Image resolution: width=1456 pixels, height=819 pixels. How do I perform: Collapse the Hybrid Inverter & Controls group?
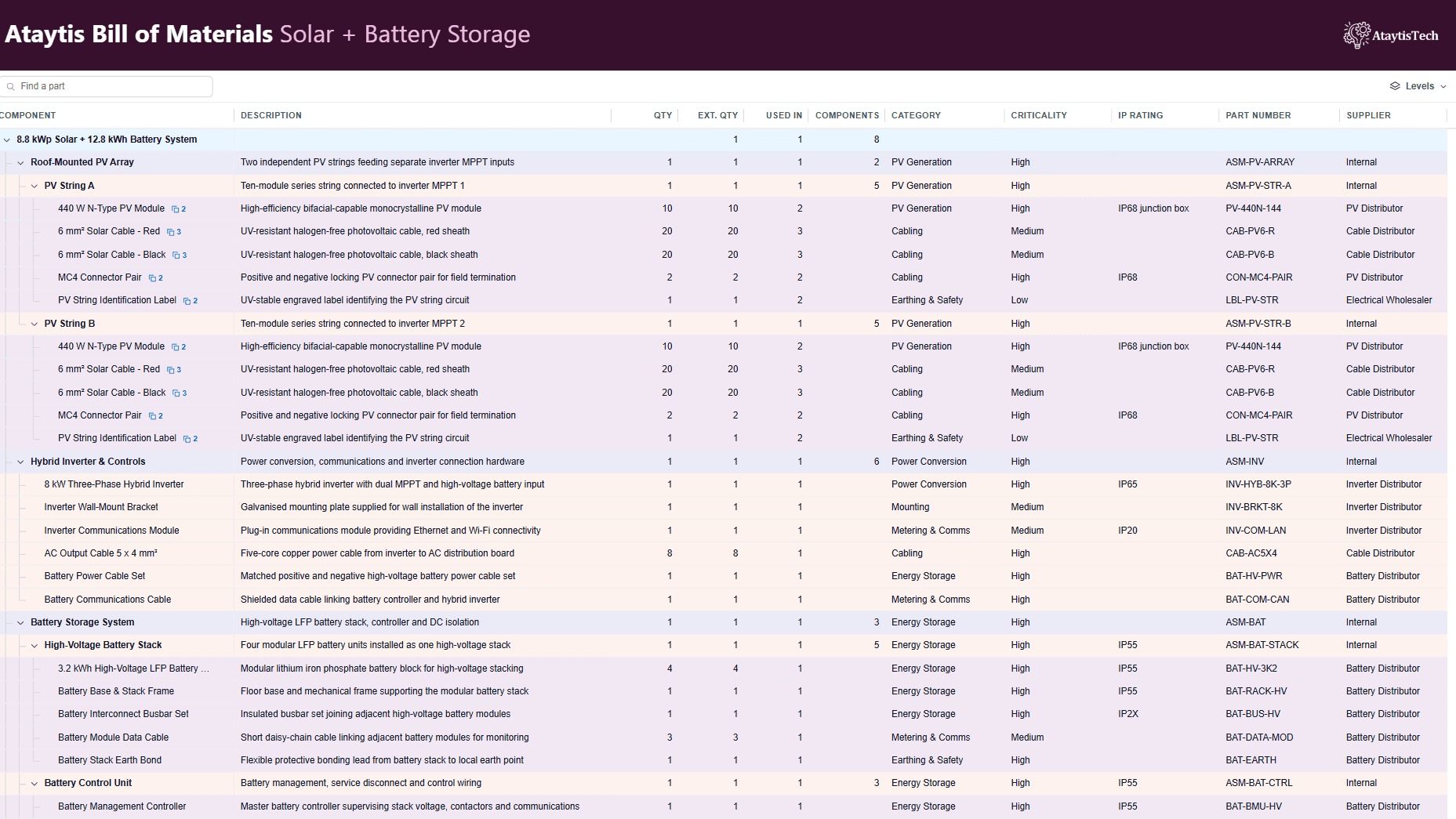point(20,462)
